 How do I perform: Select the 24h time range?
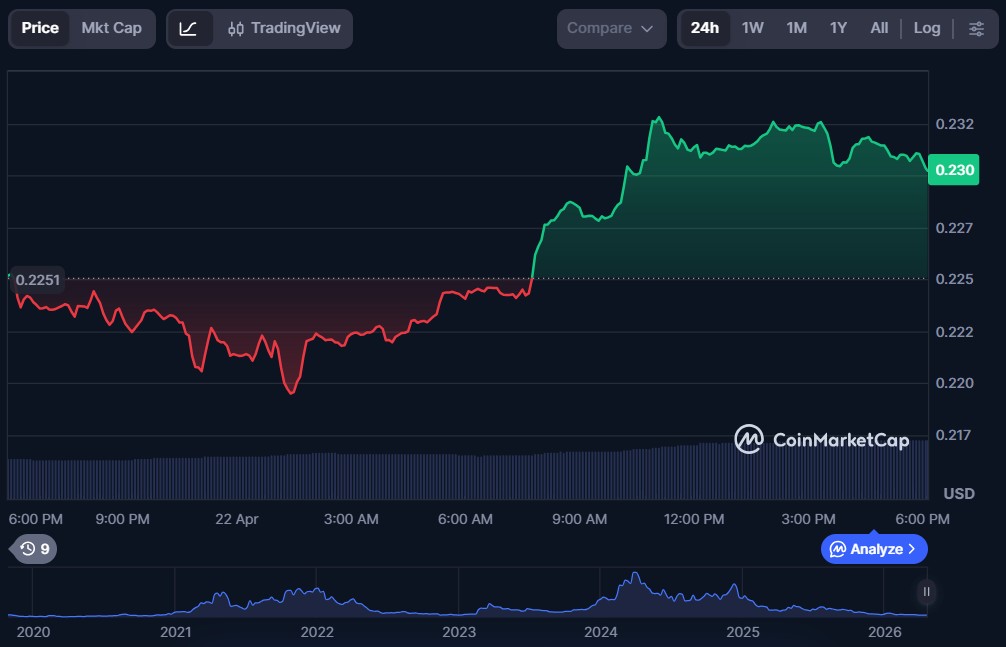click(x=704, y=28)
